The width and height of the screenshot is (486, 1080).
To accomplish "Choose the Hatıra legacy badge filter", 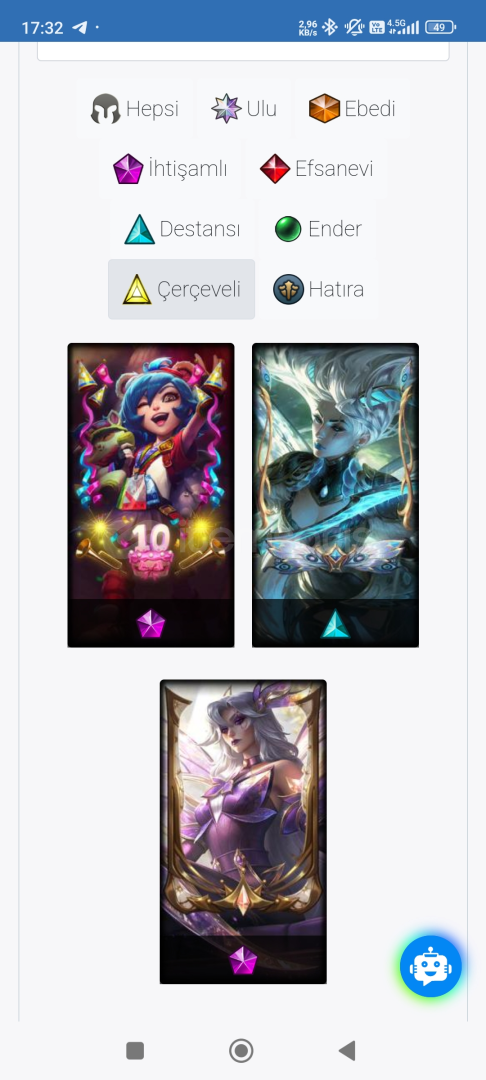I will point(318,289).
